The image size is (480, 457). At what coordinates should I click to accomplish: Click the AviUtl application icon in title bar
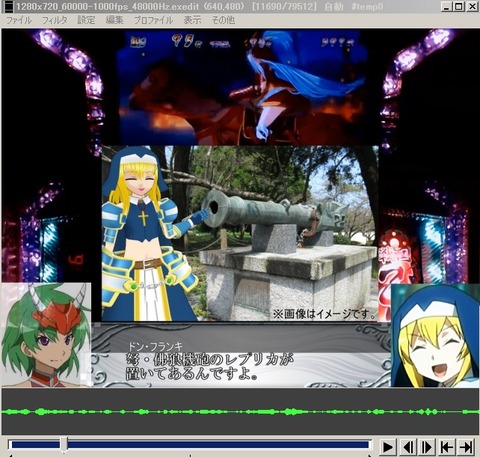point(8,6)
